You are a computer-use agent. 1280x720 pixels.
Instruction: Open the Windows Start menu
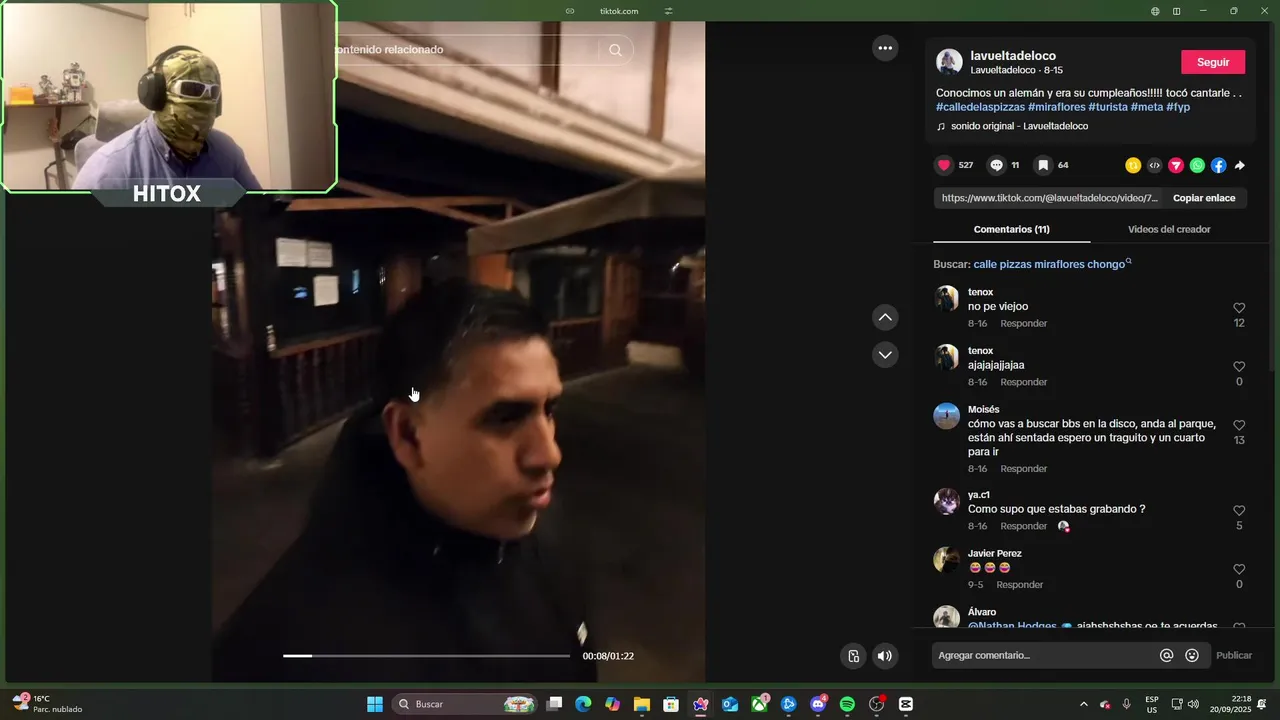coord(375,704)
